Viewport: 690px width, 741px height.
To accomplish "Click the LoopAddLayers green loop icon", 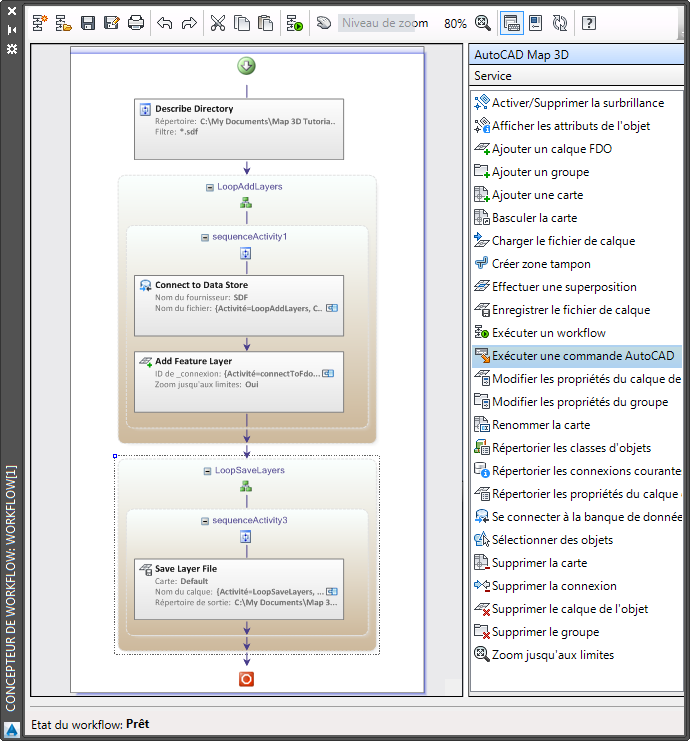I will [246, 203].
